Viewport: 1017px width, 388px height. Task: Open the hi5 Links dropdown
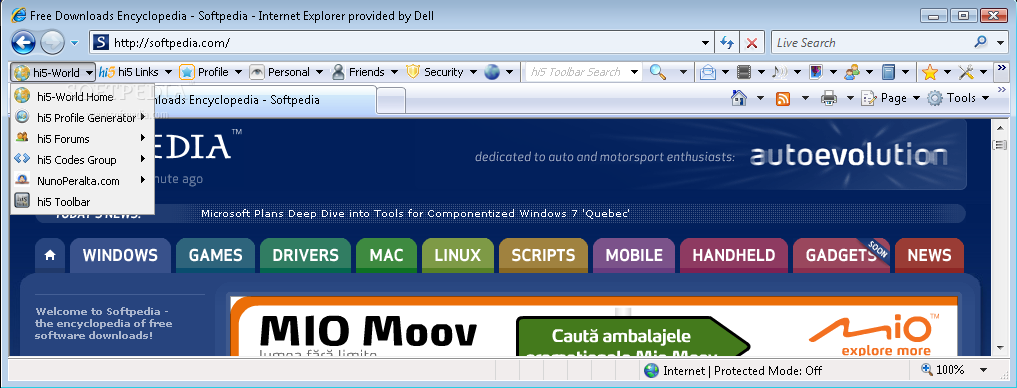click(168, 72)
